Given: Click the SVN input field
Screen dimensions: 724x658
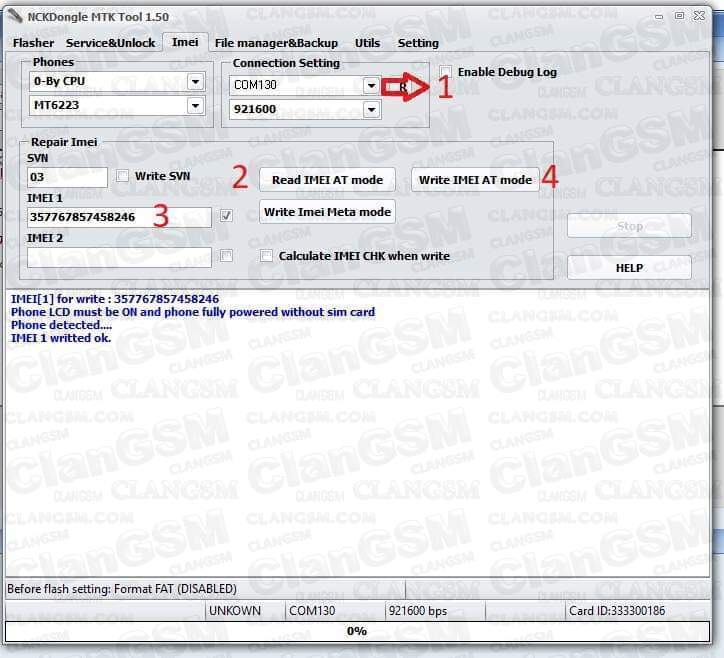Looking at the screenshot, I should pos(67,177).
